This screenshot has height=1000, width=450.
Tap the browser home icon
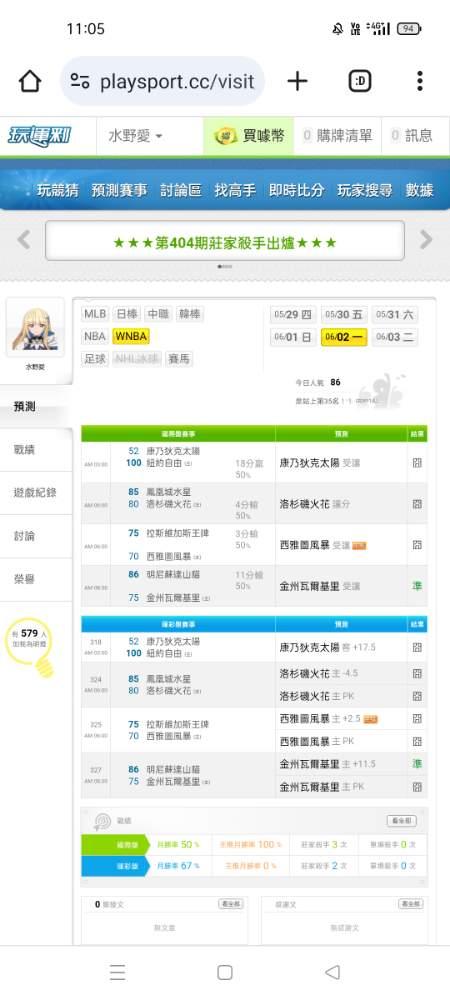30,81
